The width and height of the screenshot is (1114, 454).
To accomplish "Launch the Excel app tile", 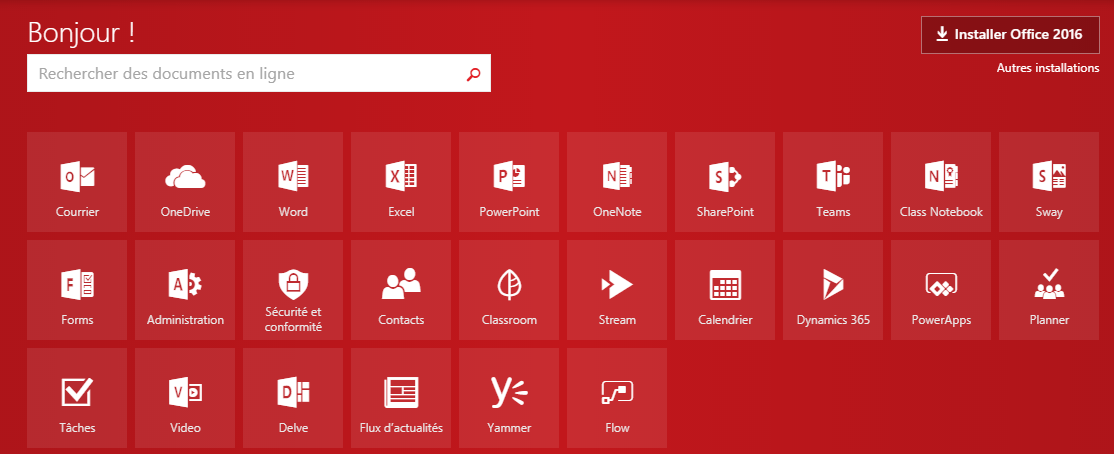I will click(x=401, y=182).
